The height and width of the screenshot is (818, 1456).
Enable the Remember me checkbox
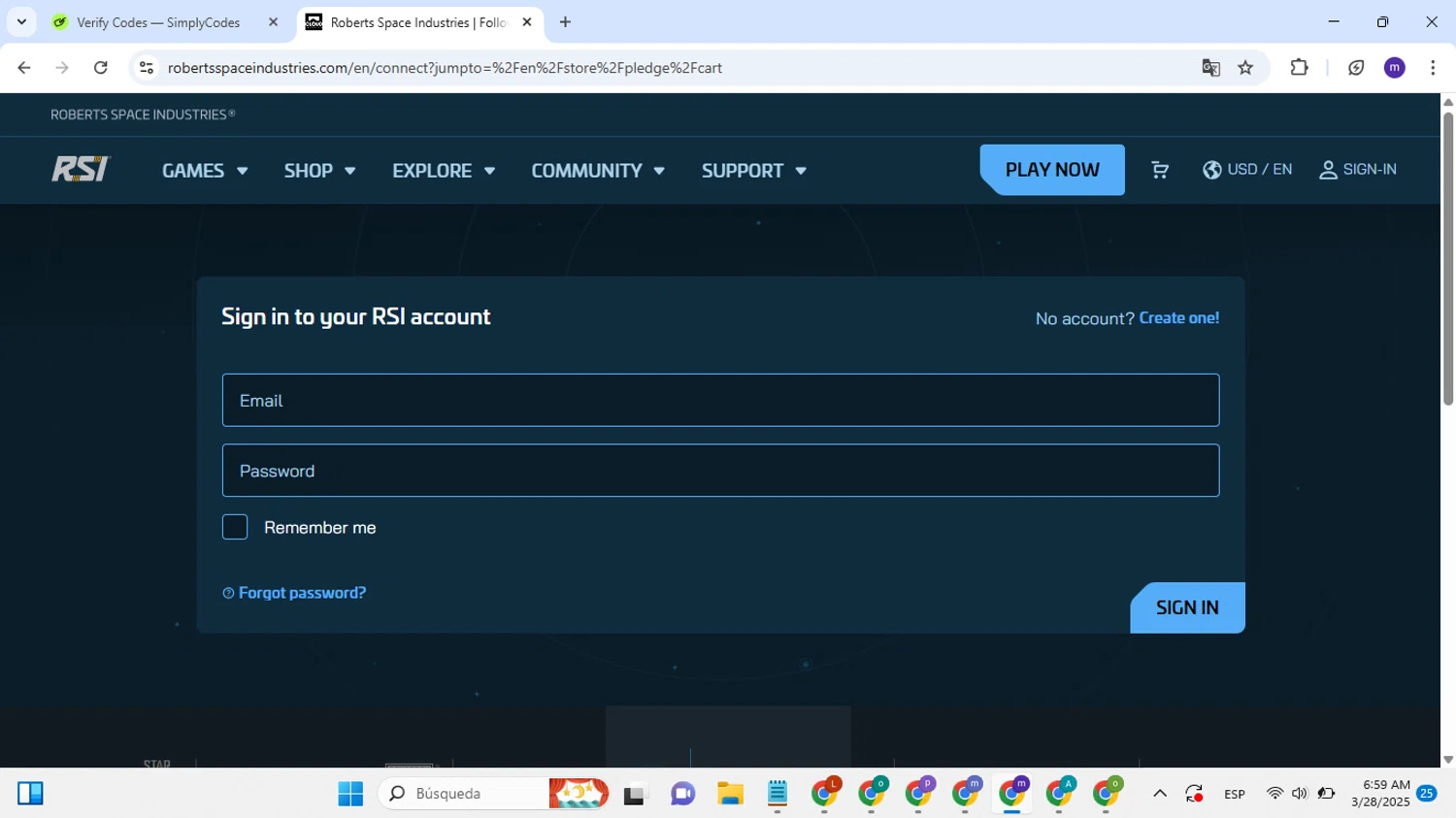point(235,527)
